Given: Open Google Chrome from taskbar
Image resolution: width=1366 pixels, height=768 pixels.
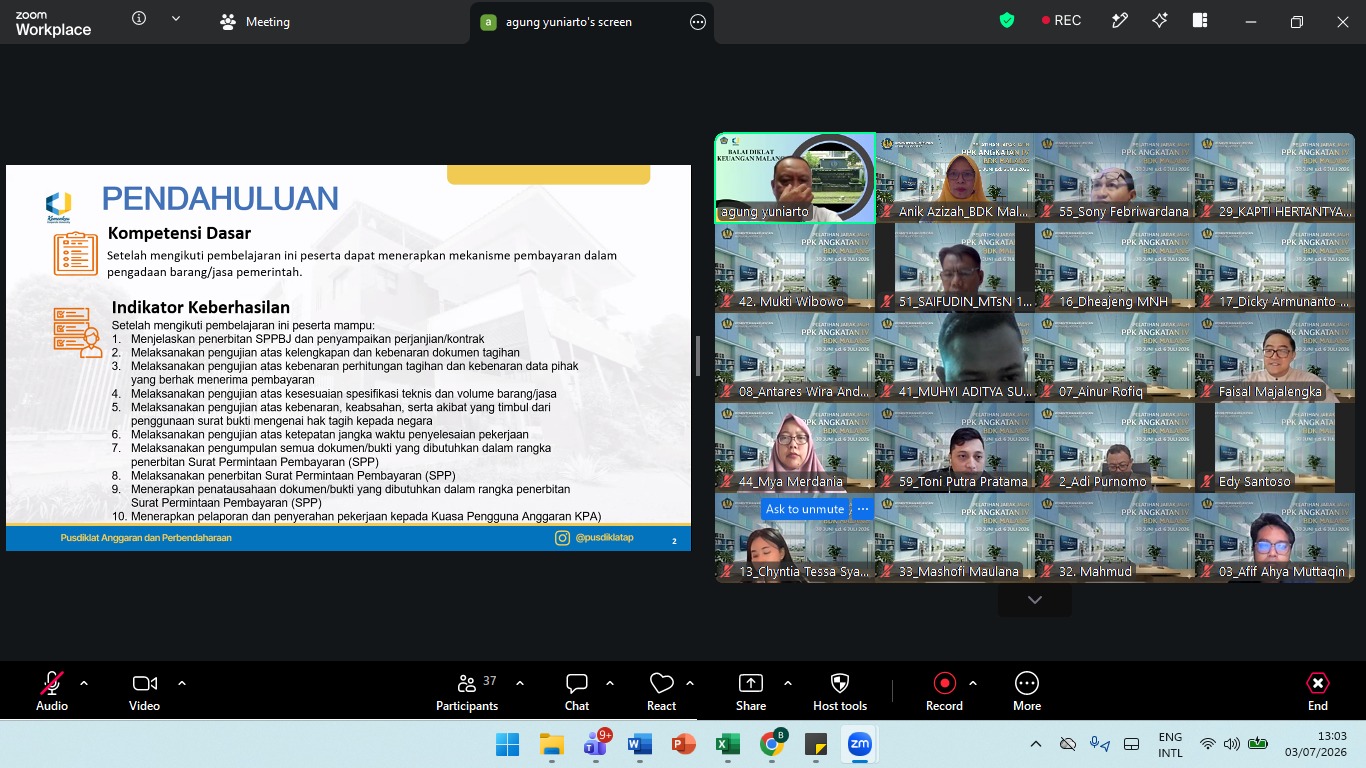Looking at the screenshot, I should (772, 744).
